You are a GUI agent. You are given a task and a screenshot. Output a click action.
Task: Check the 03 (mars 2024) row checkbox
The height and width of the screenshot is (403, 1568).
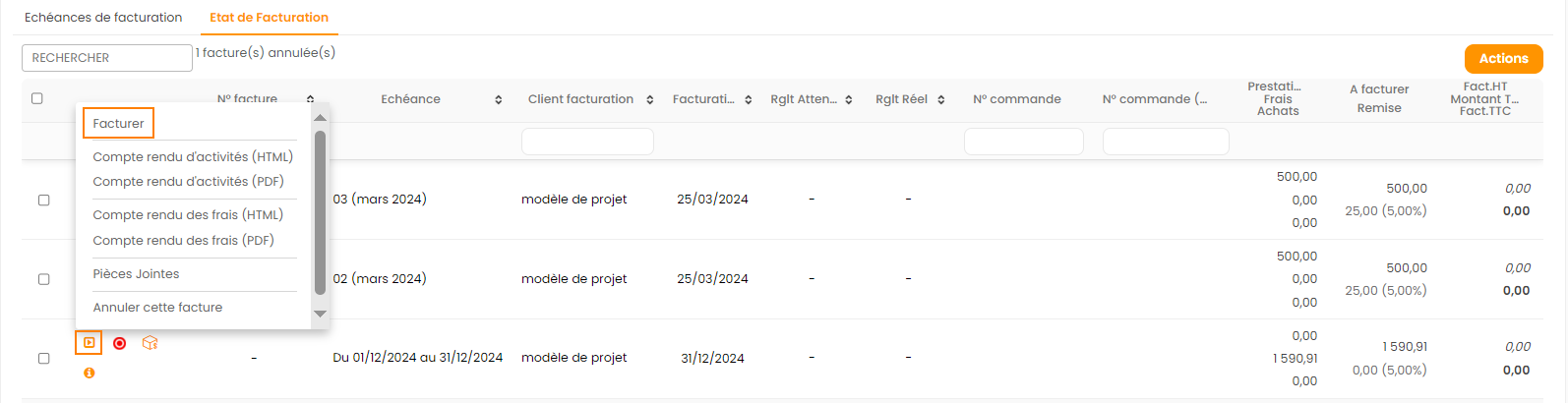43,200
